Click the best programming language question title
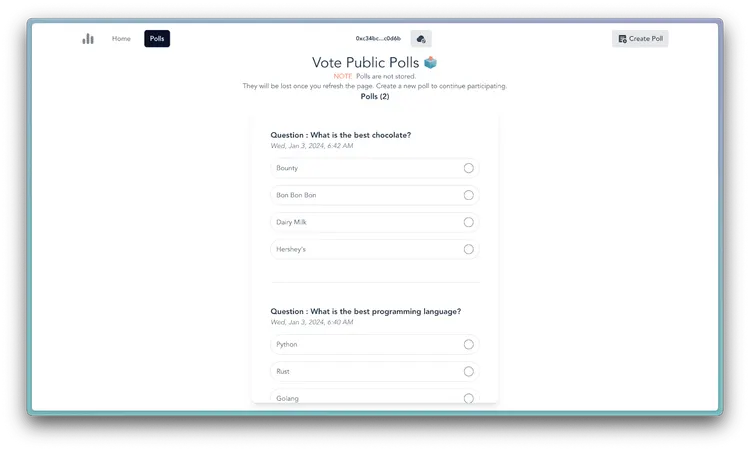This screenshot has width=750, height=451. [x=365, y=311]
